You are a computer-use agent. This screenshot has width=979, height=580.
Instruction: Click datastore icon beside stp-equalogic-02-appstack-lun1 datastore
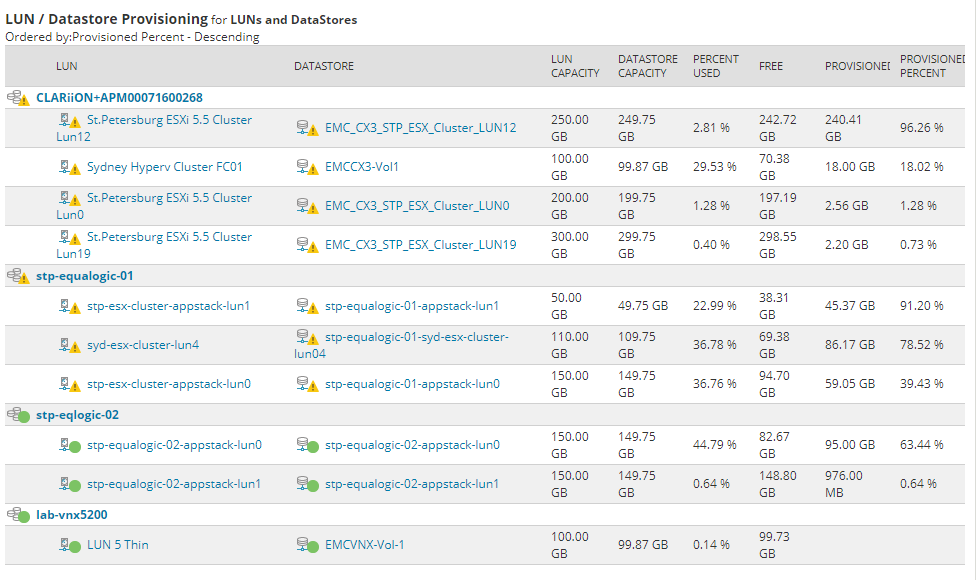click(x=308, y=484)
